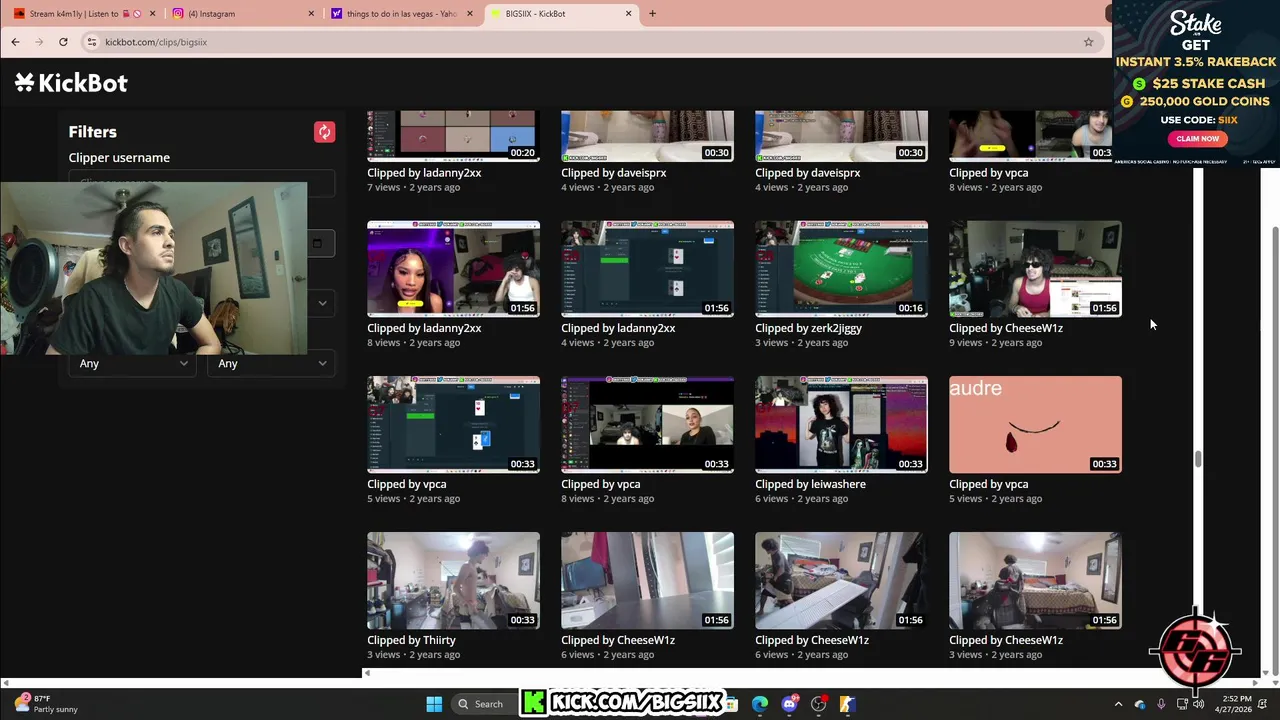1280x720 pixels.
Task: Open the calendar date picker icon in Filters
Action: [317, 243]
